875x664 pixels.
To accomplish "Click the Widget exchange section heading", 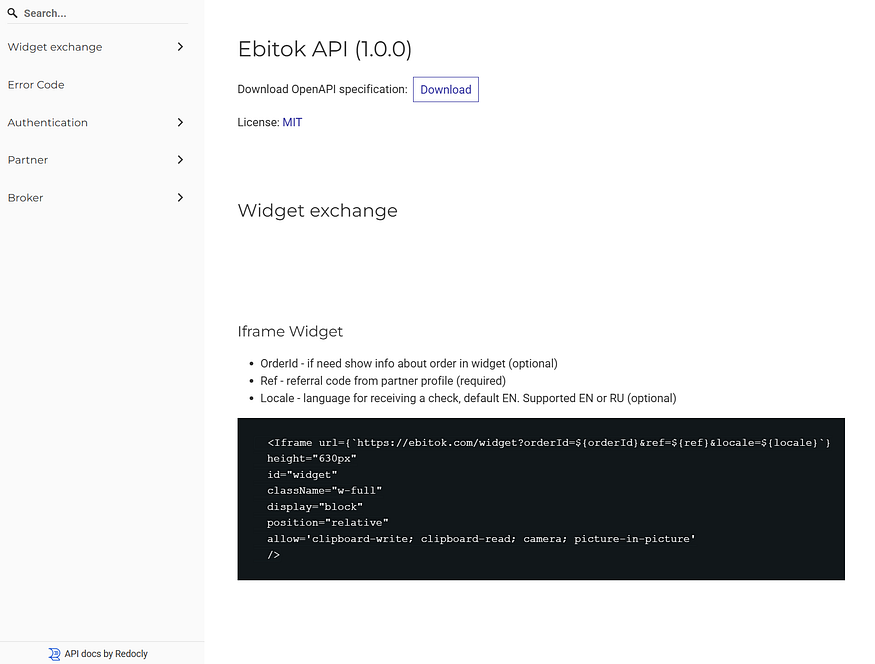I will 318,210.
